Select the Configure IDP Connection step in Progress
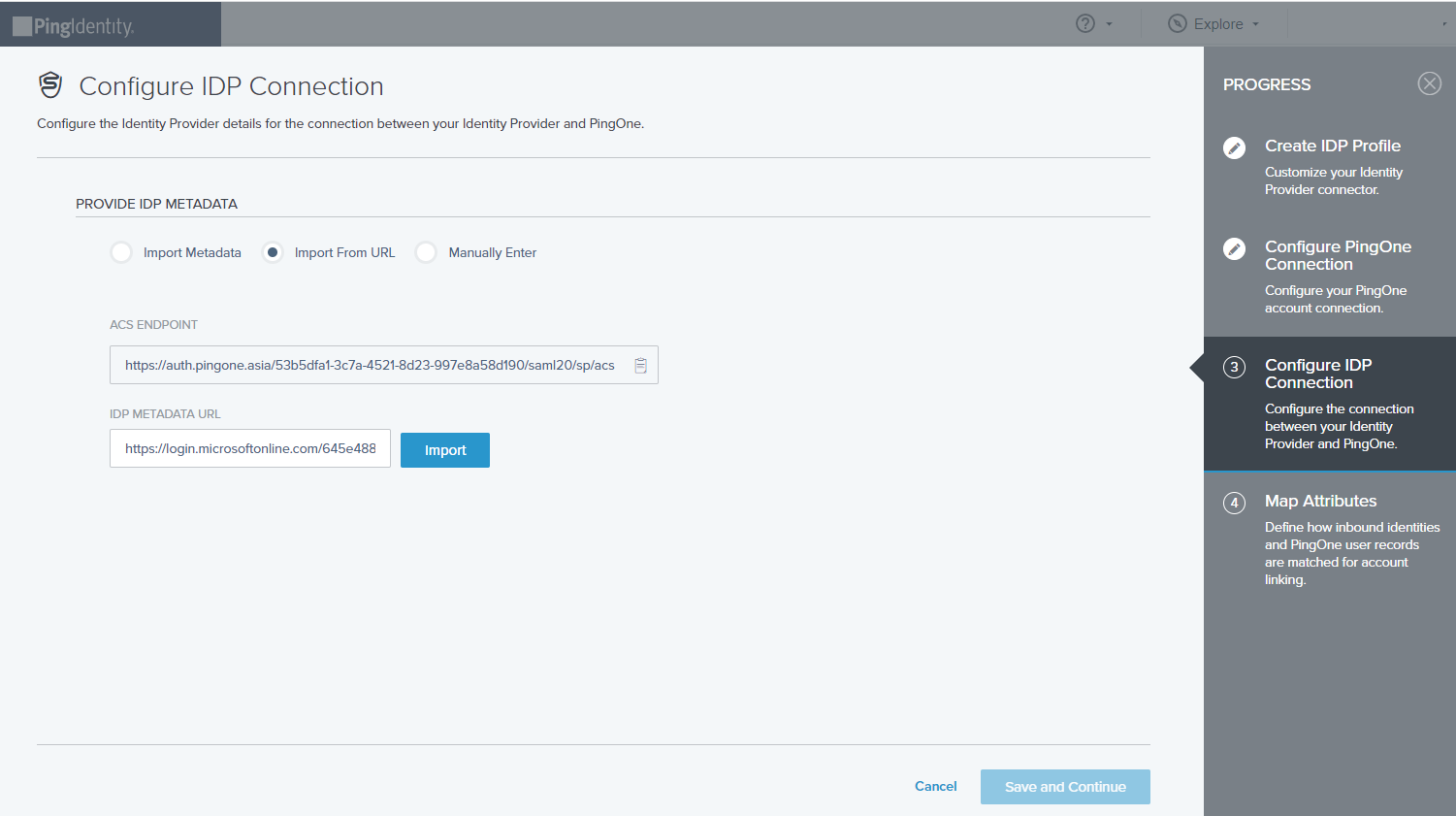 coord(1319,374)
